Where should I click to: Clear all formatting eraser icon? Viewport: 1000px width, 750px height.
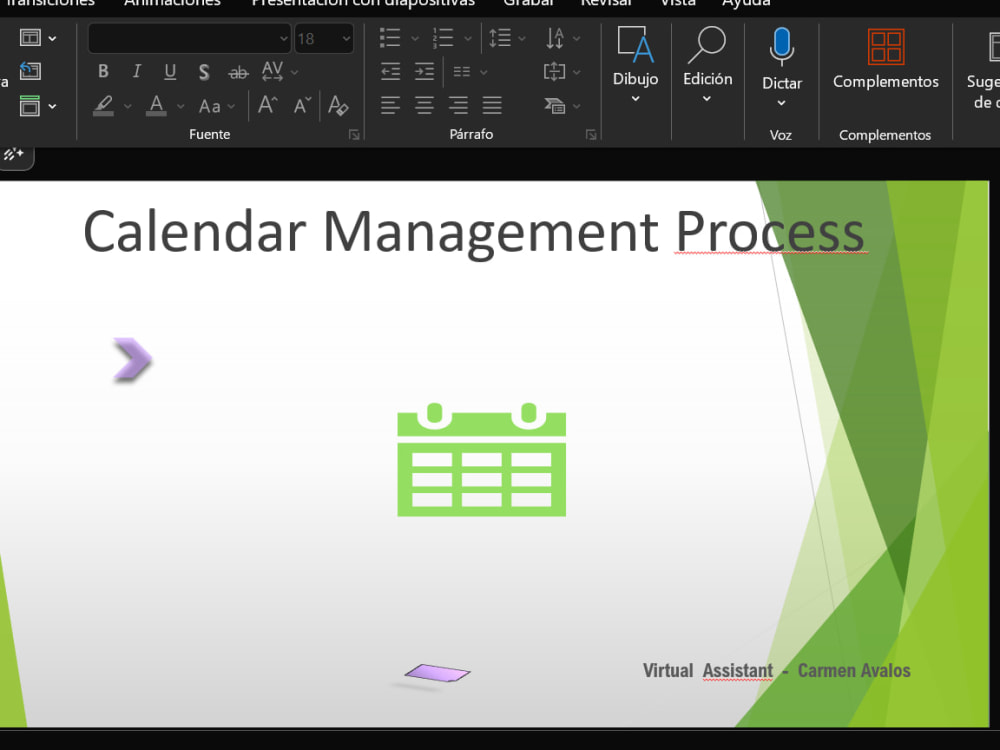337,105
